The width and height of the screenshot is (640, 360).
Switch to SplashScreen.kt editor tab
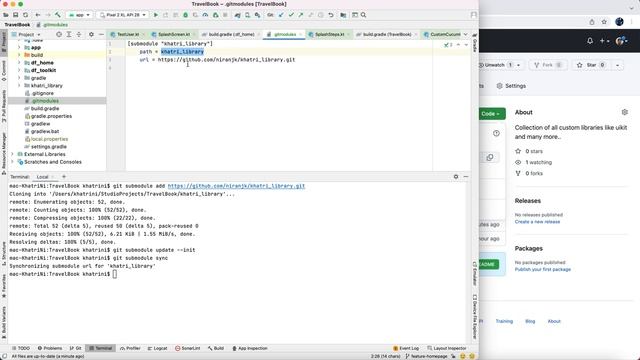[173, 34]
